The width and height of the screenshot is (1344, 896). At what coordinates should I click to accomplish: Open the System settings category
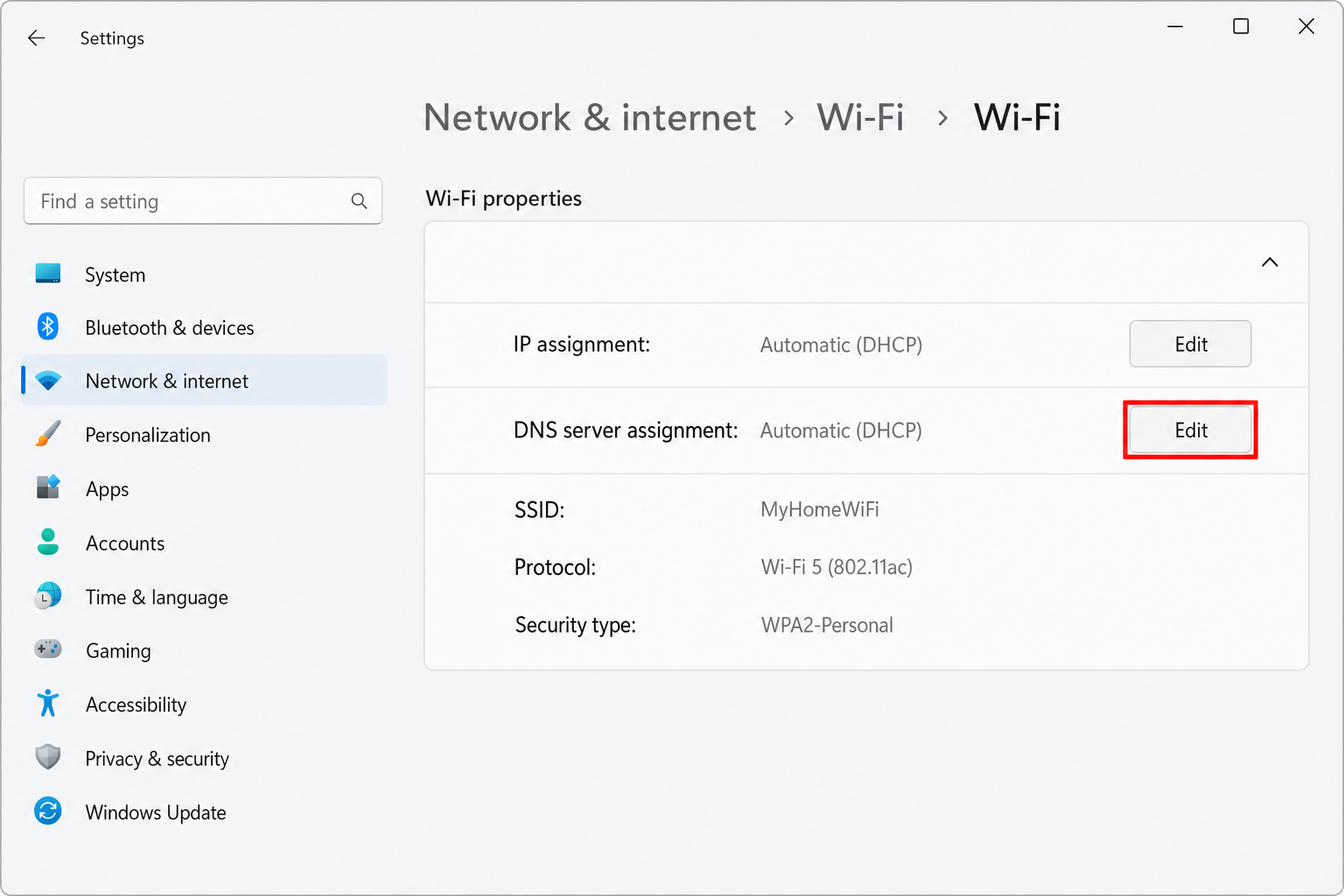pos(205,275)
